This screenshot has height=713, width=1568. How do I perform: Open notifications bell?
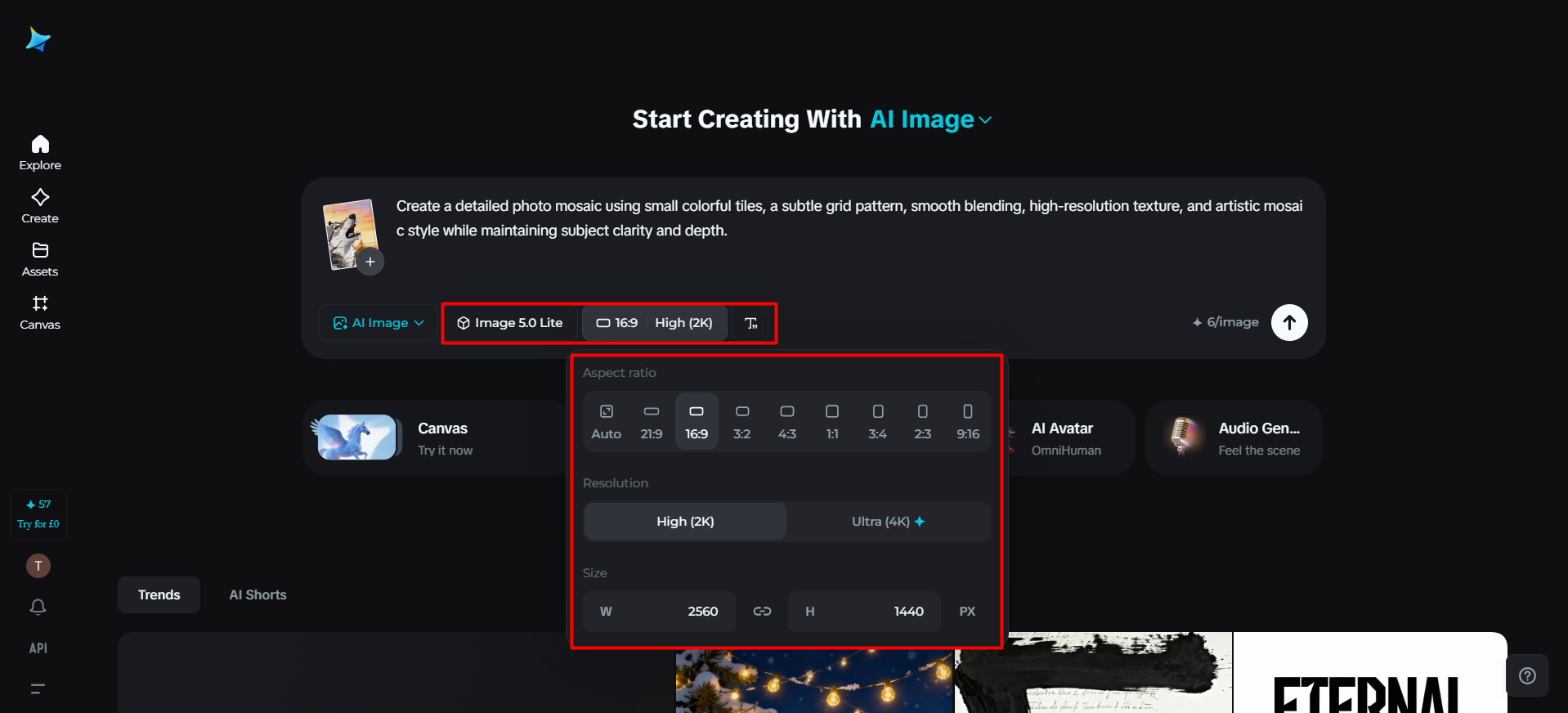coord(38,607)
